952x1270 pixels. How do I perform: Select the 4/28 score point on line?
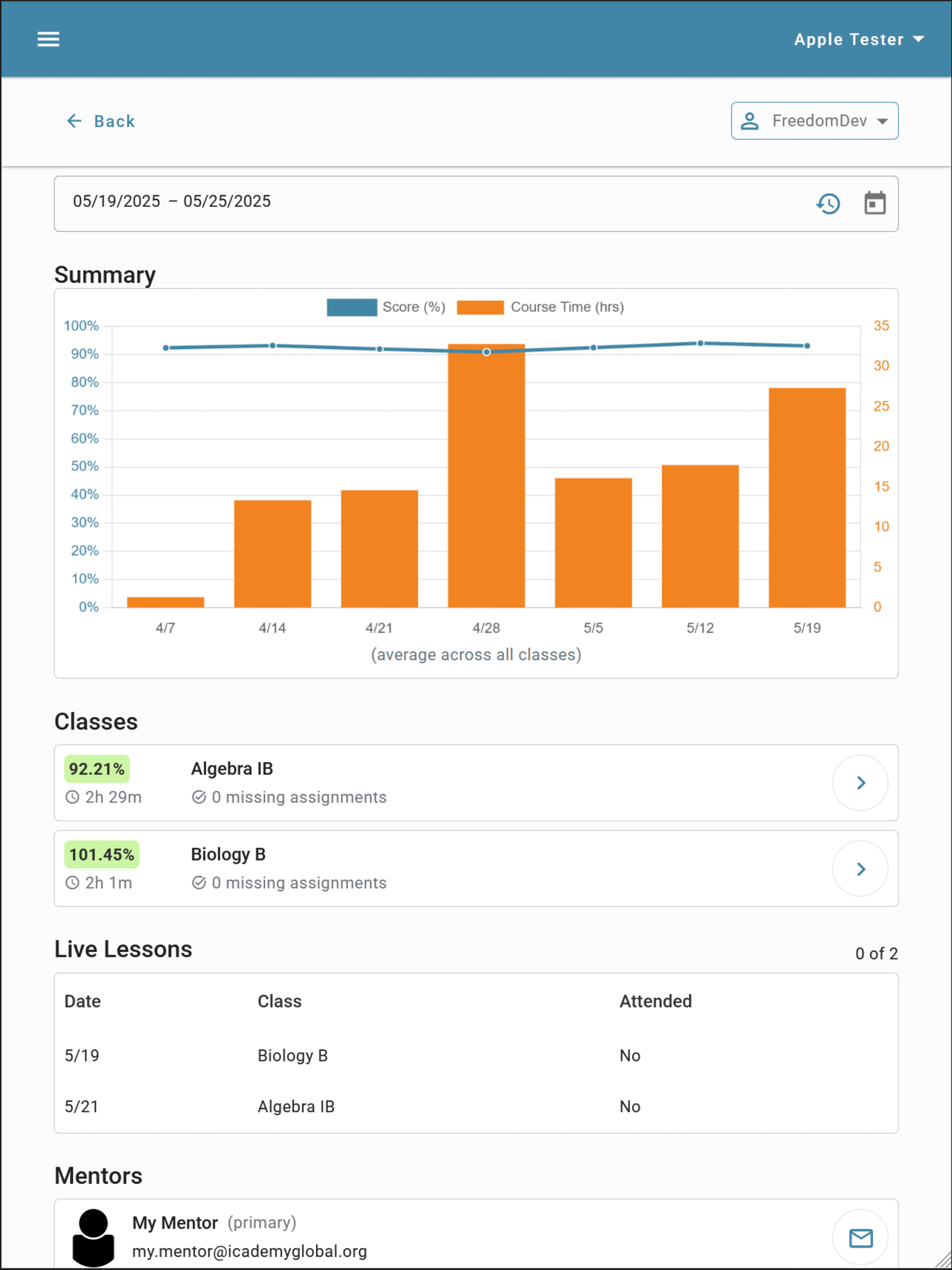tap(486, 352)
